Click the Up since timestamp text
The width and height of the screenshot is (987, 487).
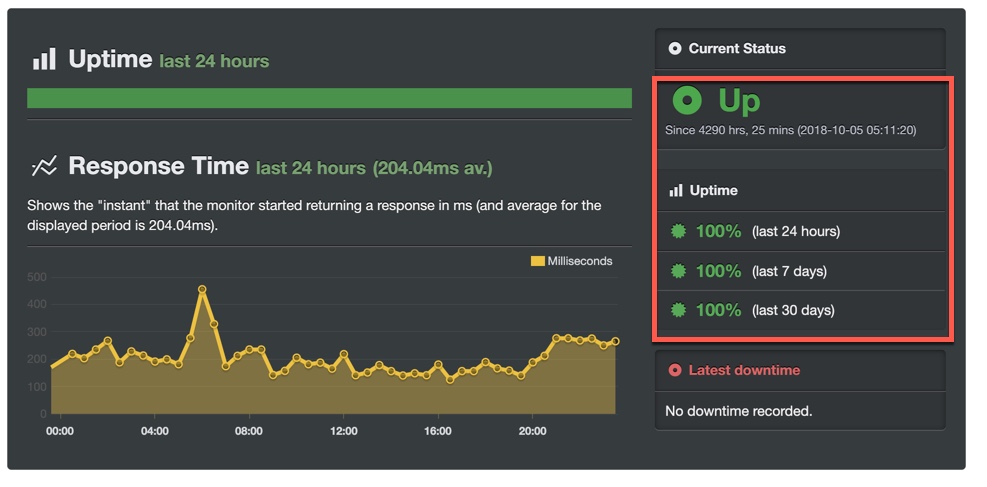pos(791,131)
